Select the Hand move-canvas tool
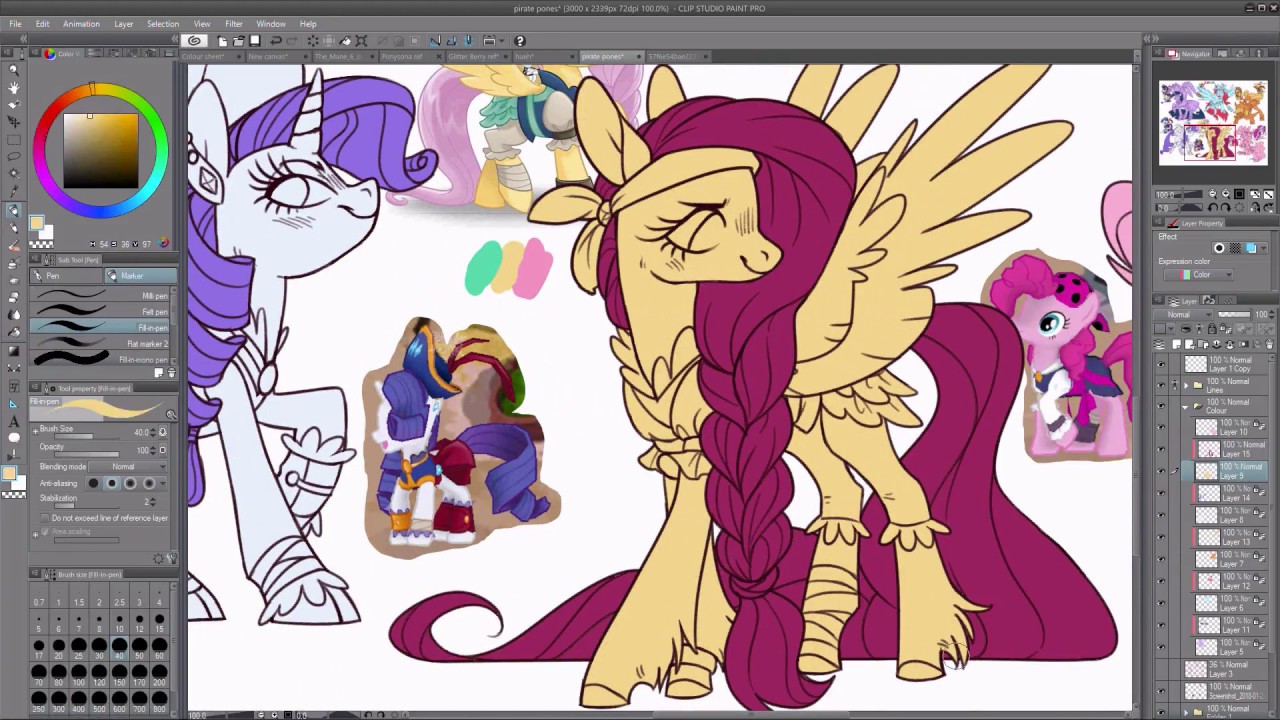 click(x=14, y=88)
